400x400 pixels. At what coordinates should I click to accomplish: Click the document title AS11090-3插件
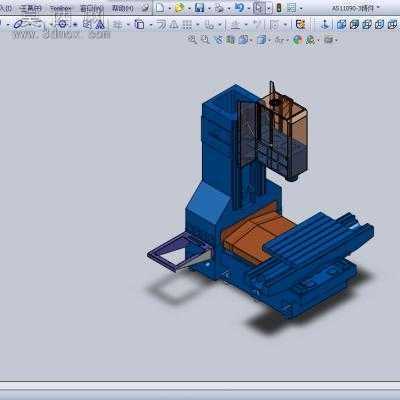pyautogui.click(x=353, y=8)
